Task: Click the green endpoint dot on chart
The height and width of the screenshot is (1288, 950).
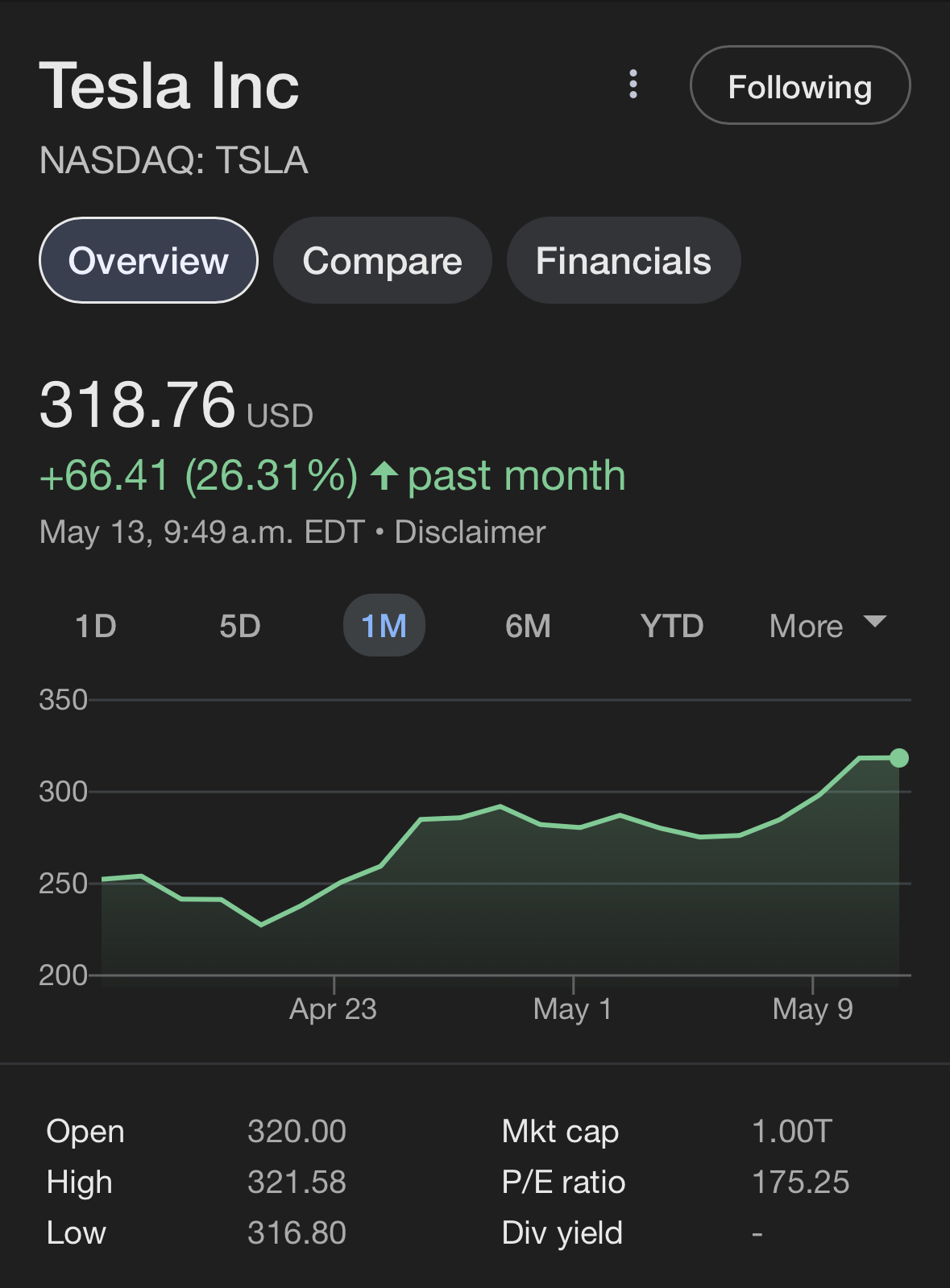Action: pos(899,758)
